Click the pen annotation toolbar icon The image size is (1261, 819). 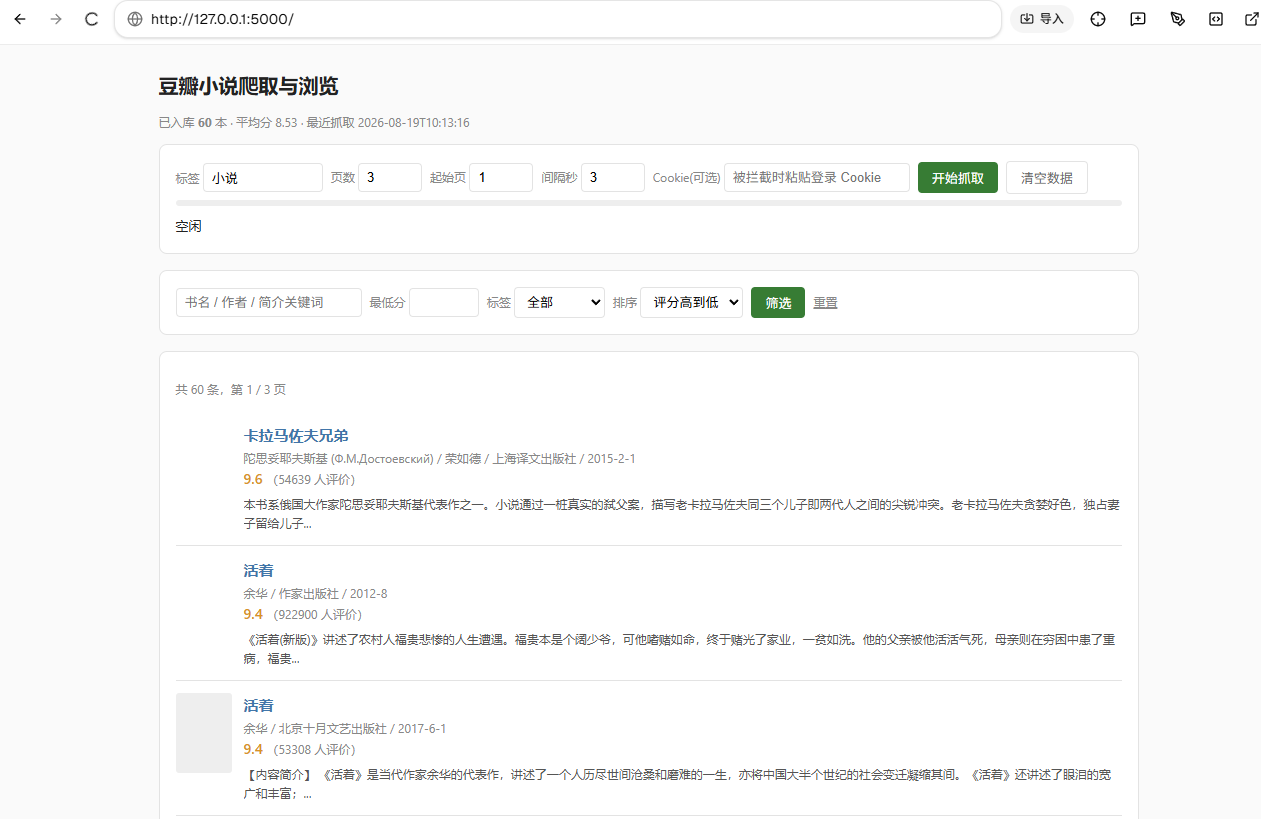(x=1177, y=19)
